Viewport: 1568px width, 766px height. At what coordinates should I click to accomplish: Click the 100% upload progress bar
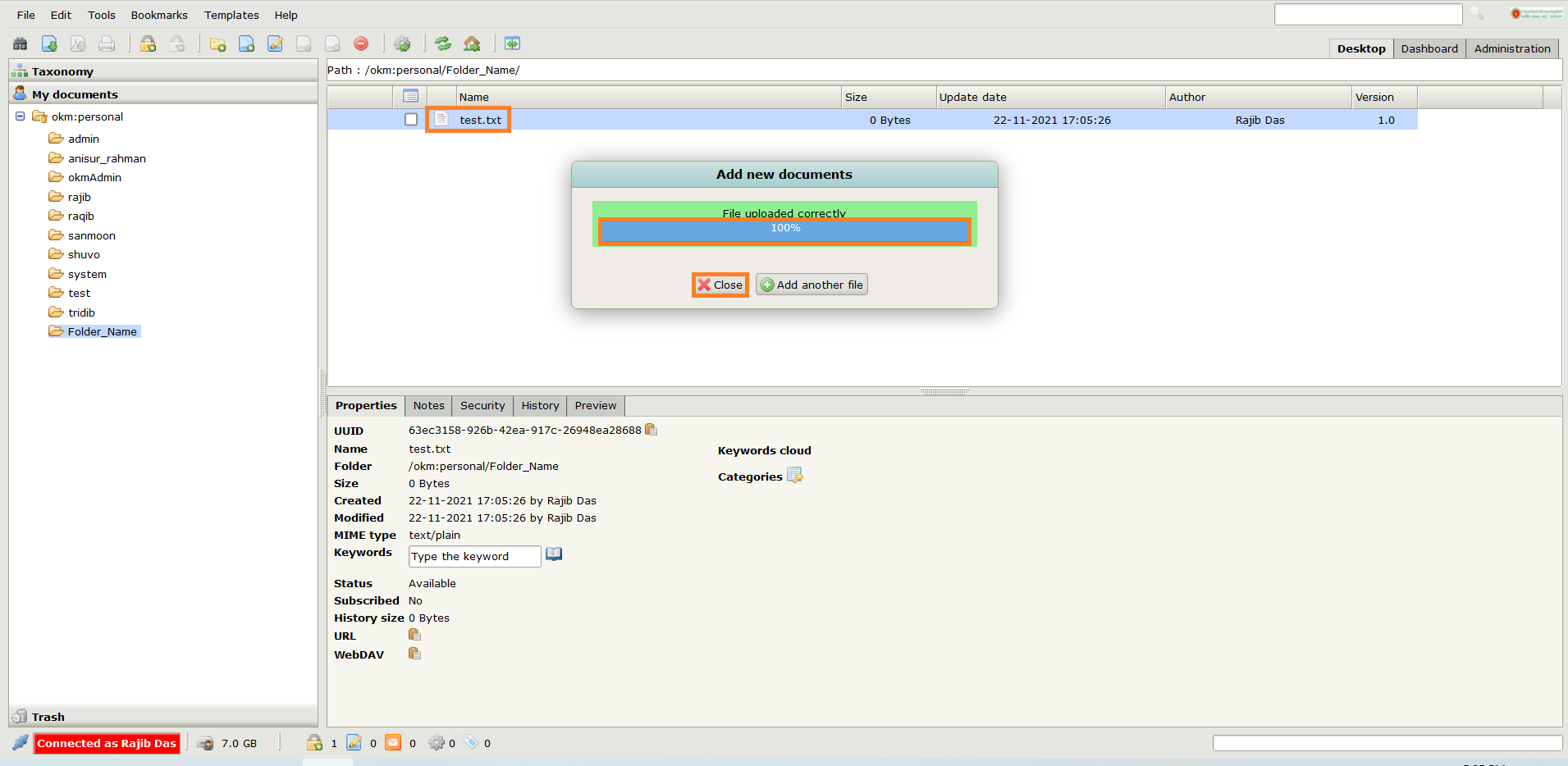(x=784, y=231)
